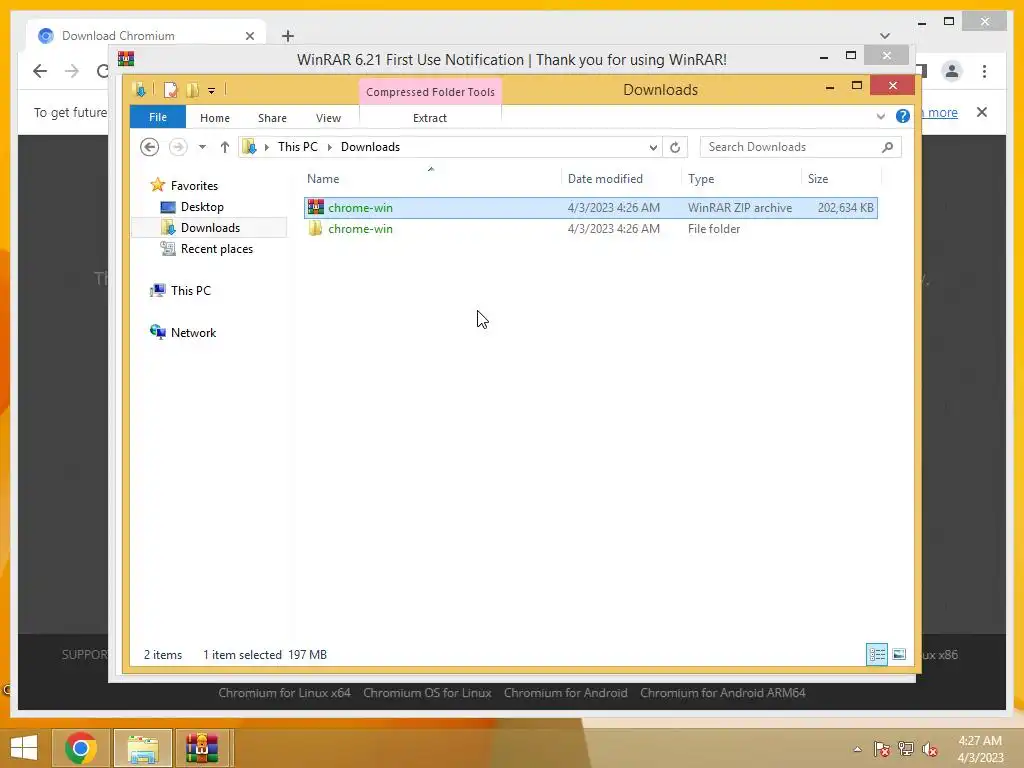Select the chrome-win ZIP archive

590,208
